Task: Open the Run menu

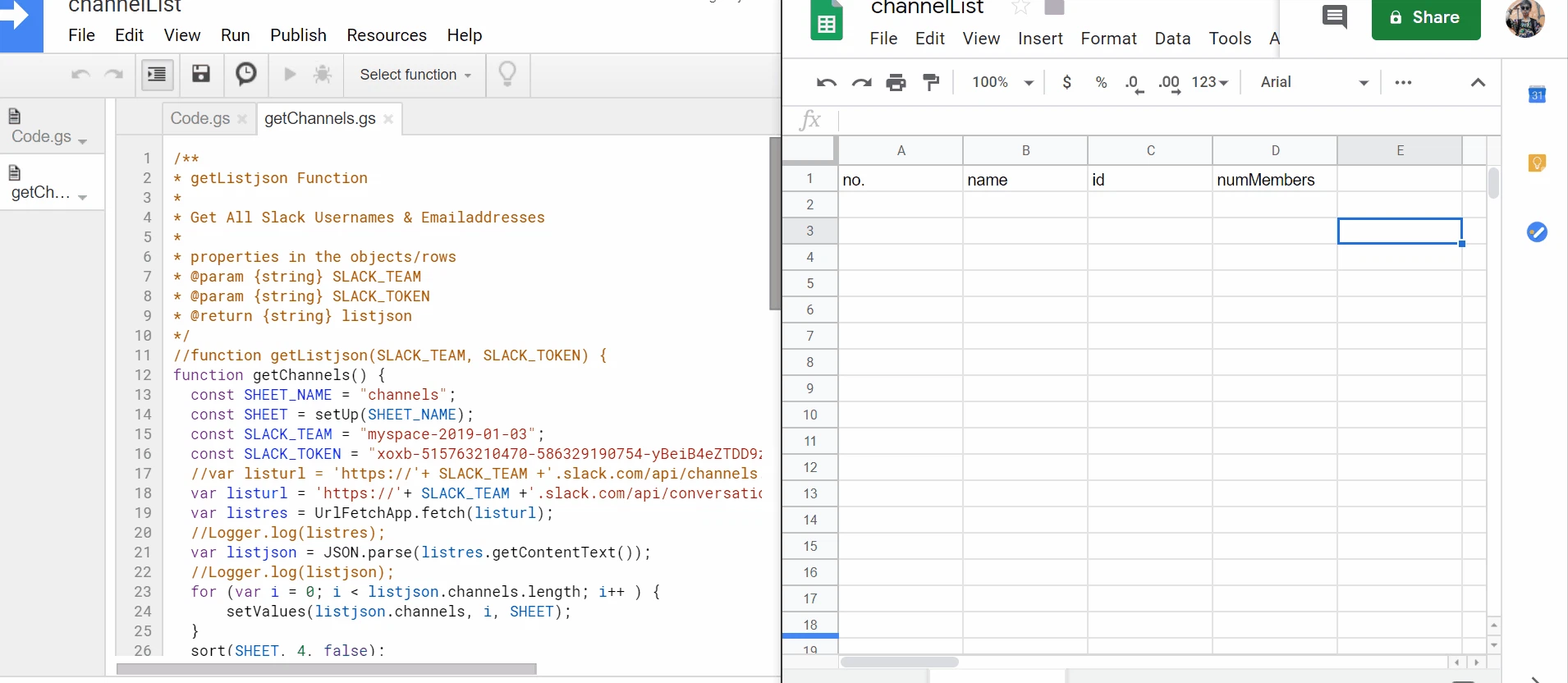Action: click(236, 35)
